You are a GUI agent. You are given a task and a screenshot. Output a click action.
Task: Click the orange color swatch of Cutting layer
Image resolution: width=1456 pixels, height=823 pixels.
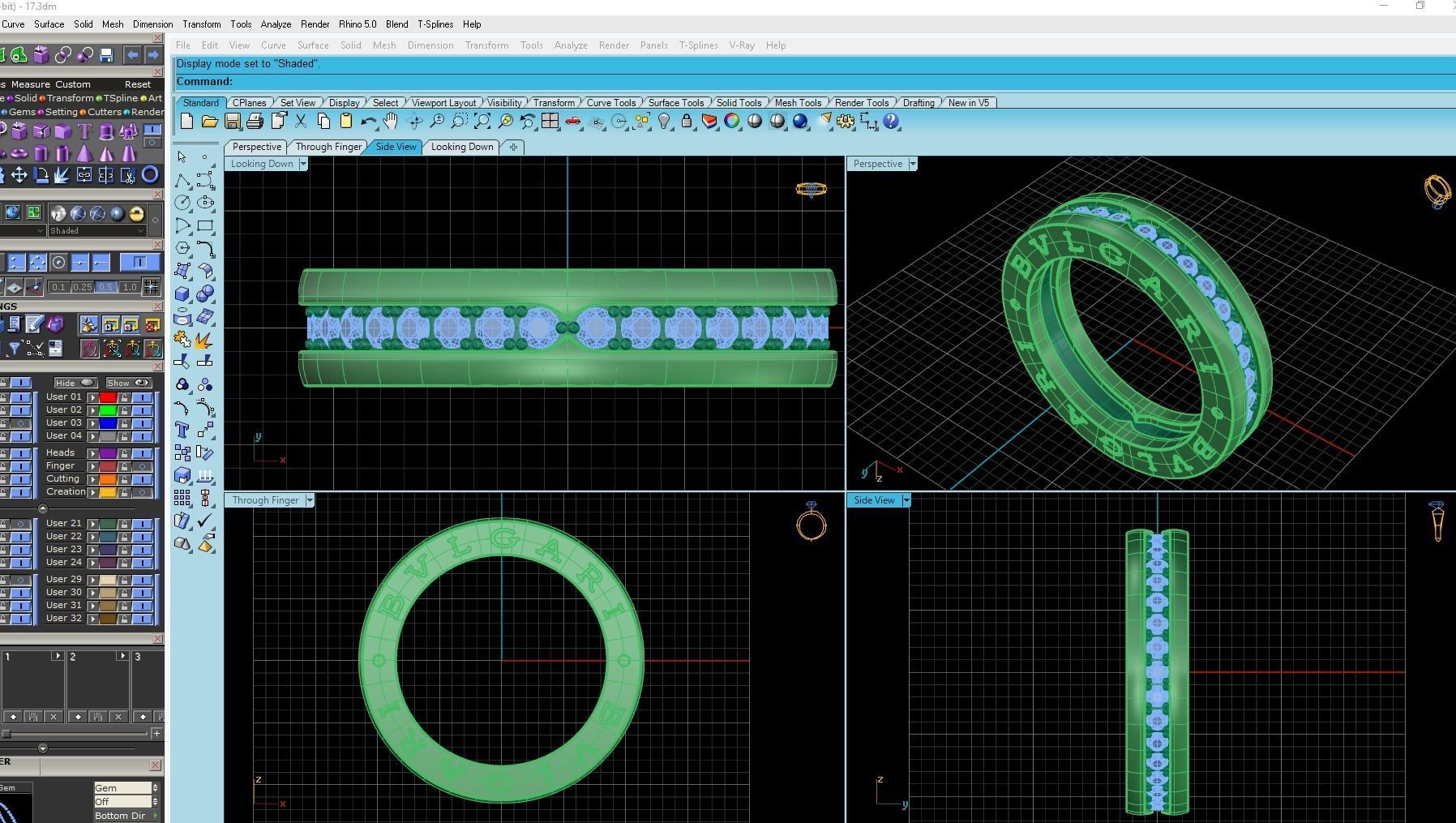pyautogui.click(x=108, y=479)
